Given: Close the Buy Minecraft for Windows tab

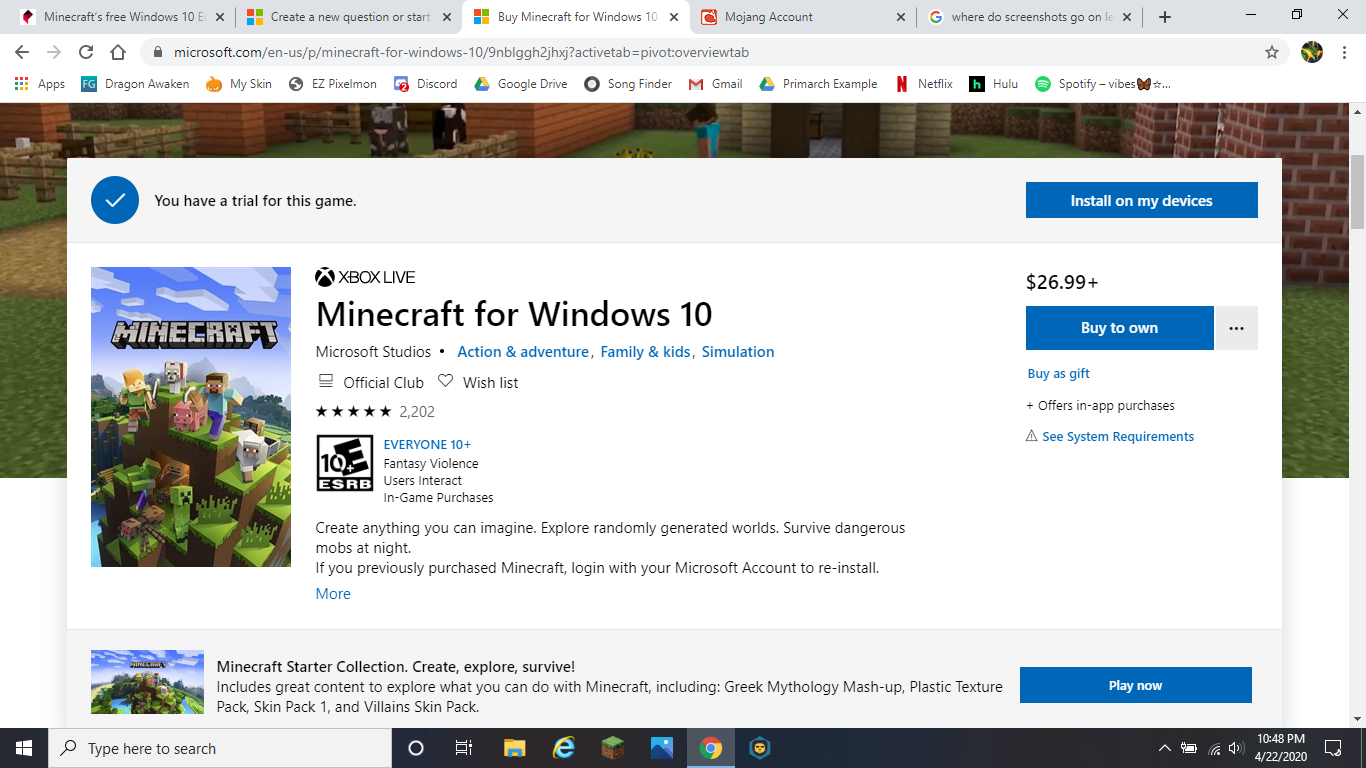Looking at the screenshot, I should tap(675, 17).
